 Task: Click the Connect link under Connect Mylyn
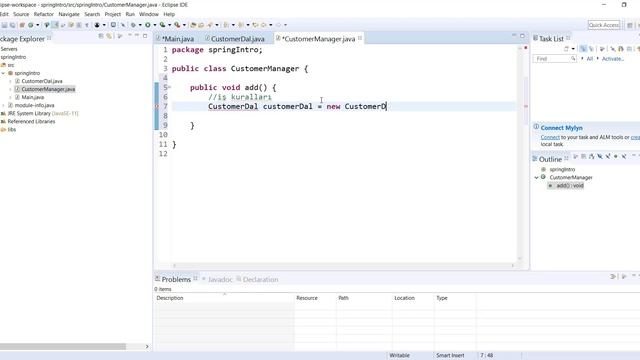[550, 137]
